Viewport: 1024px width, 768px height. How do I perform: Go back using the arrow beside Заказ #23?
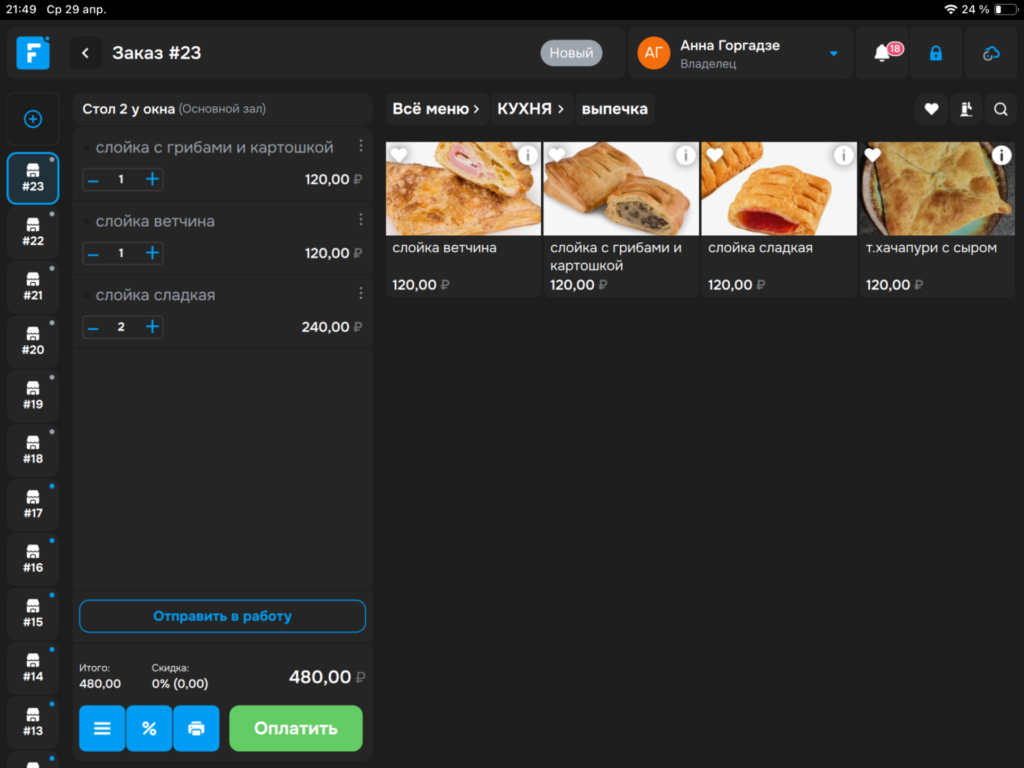86,53
